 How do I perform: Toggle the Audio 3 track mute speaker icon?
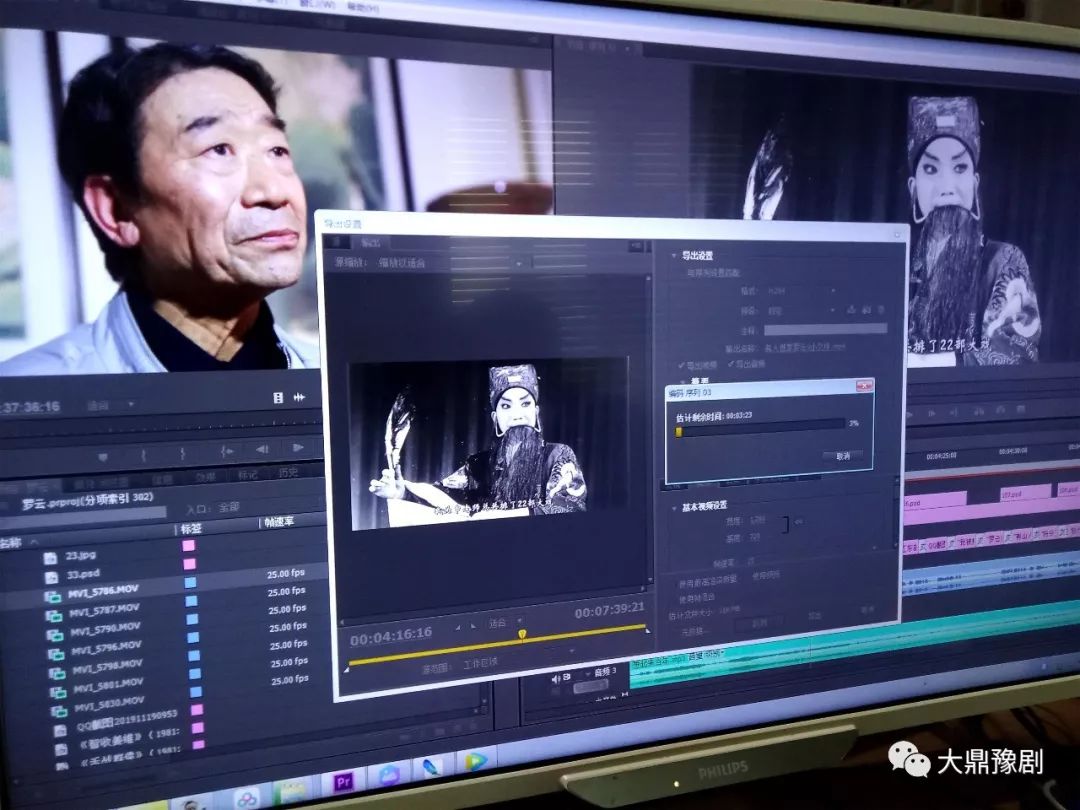click(557, 678)
